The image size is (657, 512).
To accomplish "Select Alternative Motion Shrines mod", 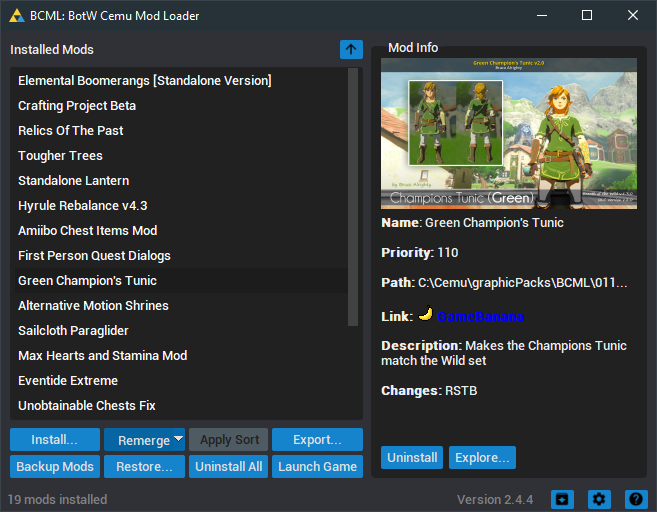I will point(181,305).
